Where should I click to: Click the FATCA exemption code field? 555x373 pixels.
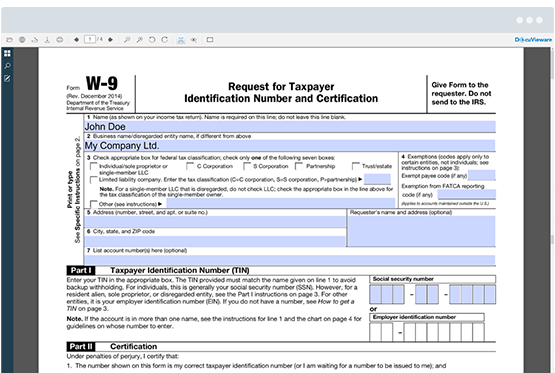[467, 194]
